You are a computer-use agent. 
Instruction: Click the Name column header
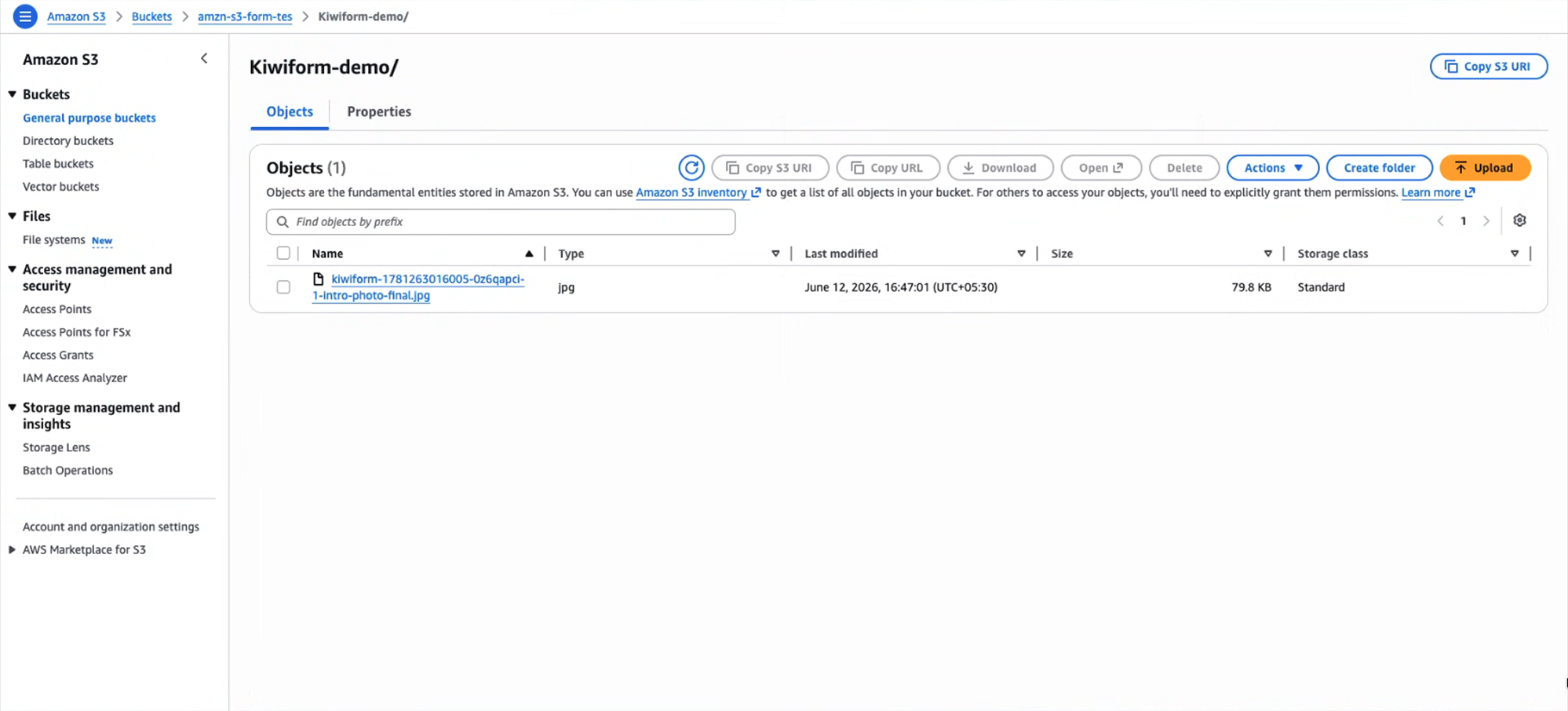click(327, 253)
